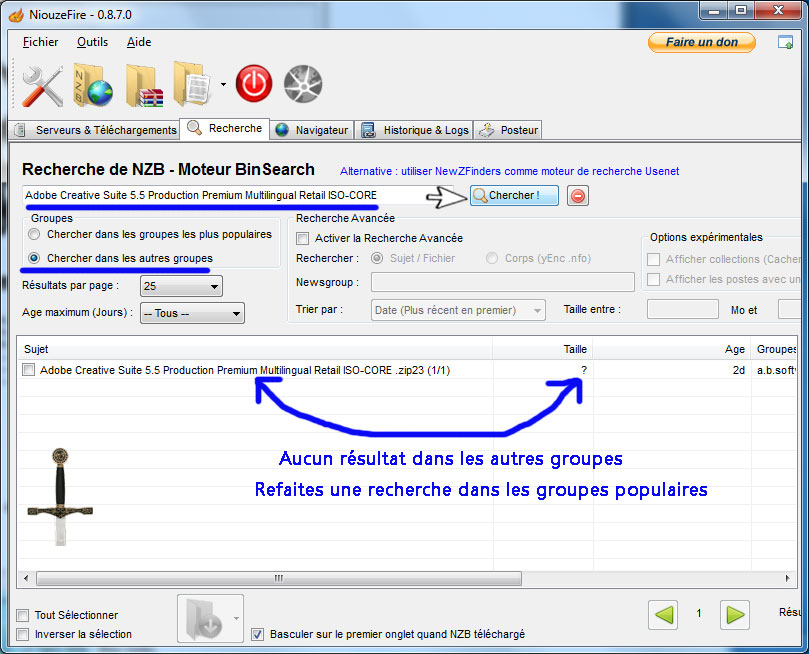Go to previous results page green arrow
Viewport: 809px width, 654px height.
tap(663, 614)
